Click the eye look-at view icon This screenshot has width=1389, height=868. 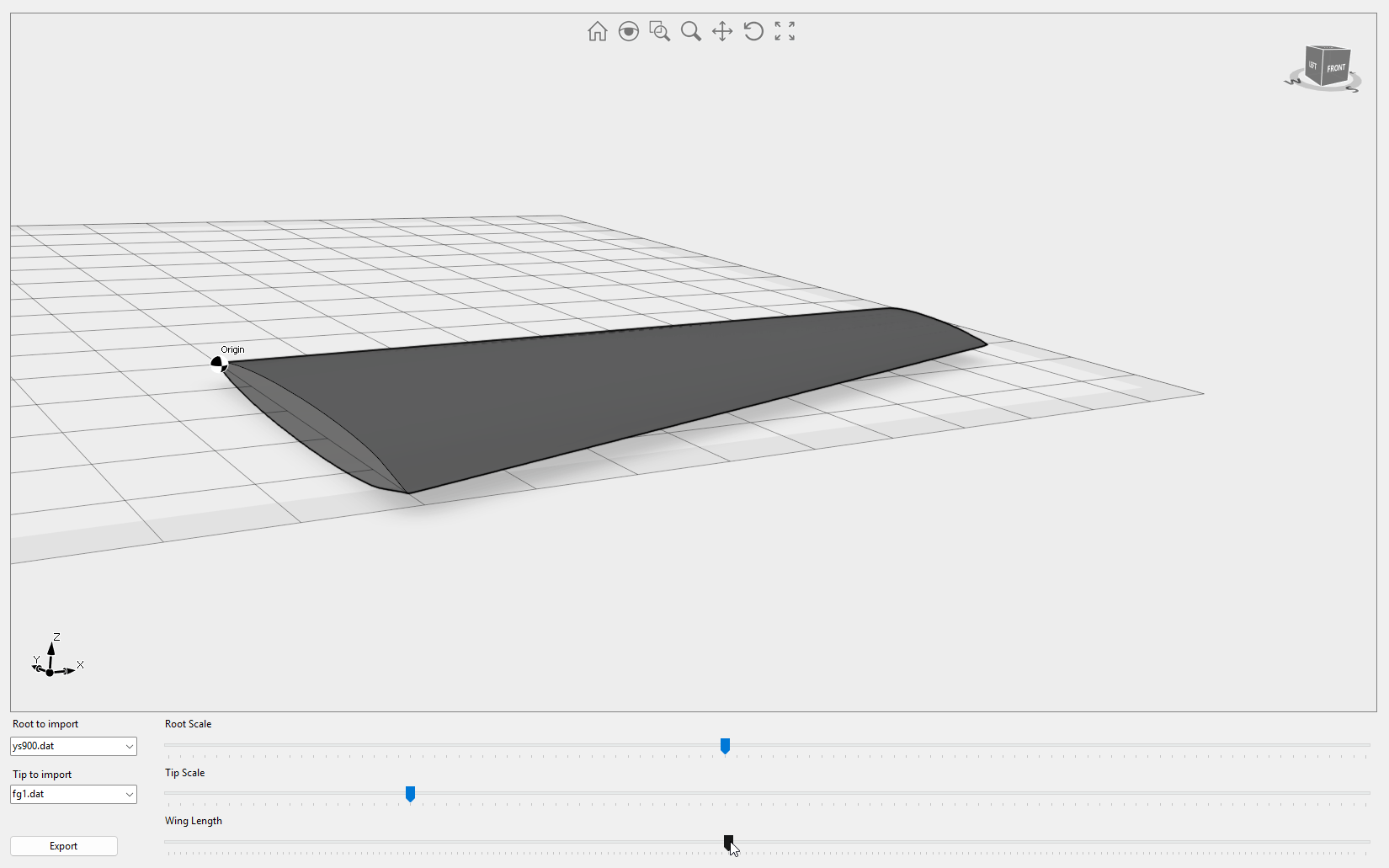(x=628, y=31)
